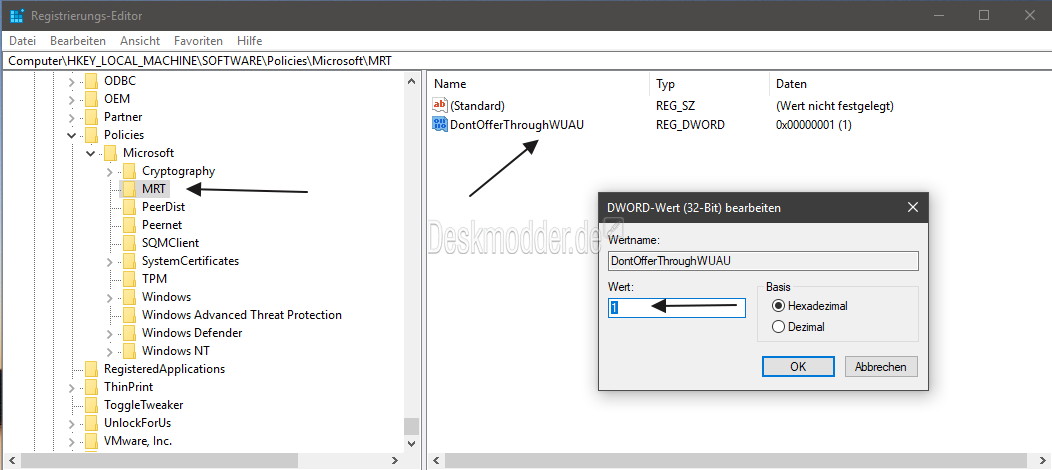Select the Peernet folder icon
This screenshot has width=1052, height=470.
pos(129,225)
